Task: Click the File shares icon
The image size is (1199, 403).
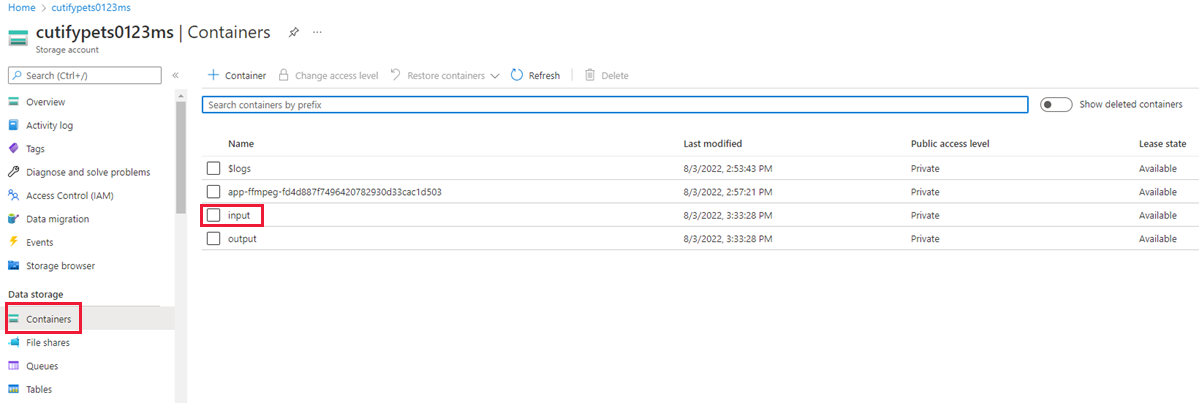Action: (13, 343)
